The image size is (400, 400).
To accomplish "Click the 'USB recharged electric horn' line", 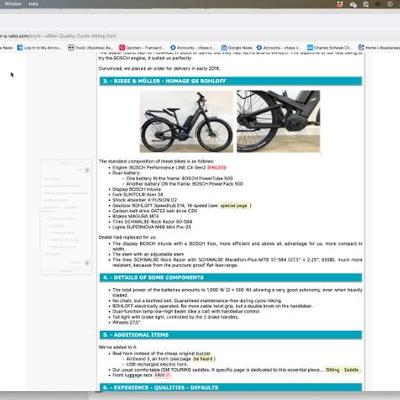I will 157,364.
